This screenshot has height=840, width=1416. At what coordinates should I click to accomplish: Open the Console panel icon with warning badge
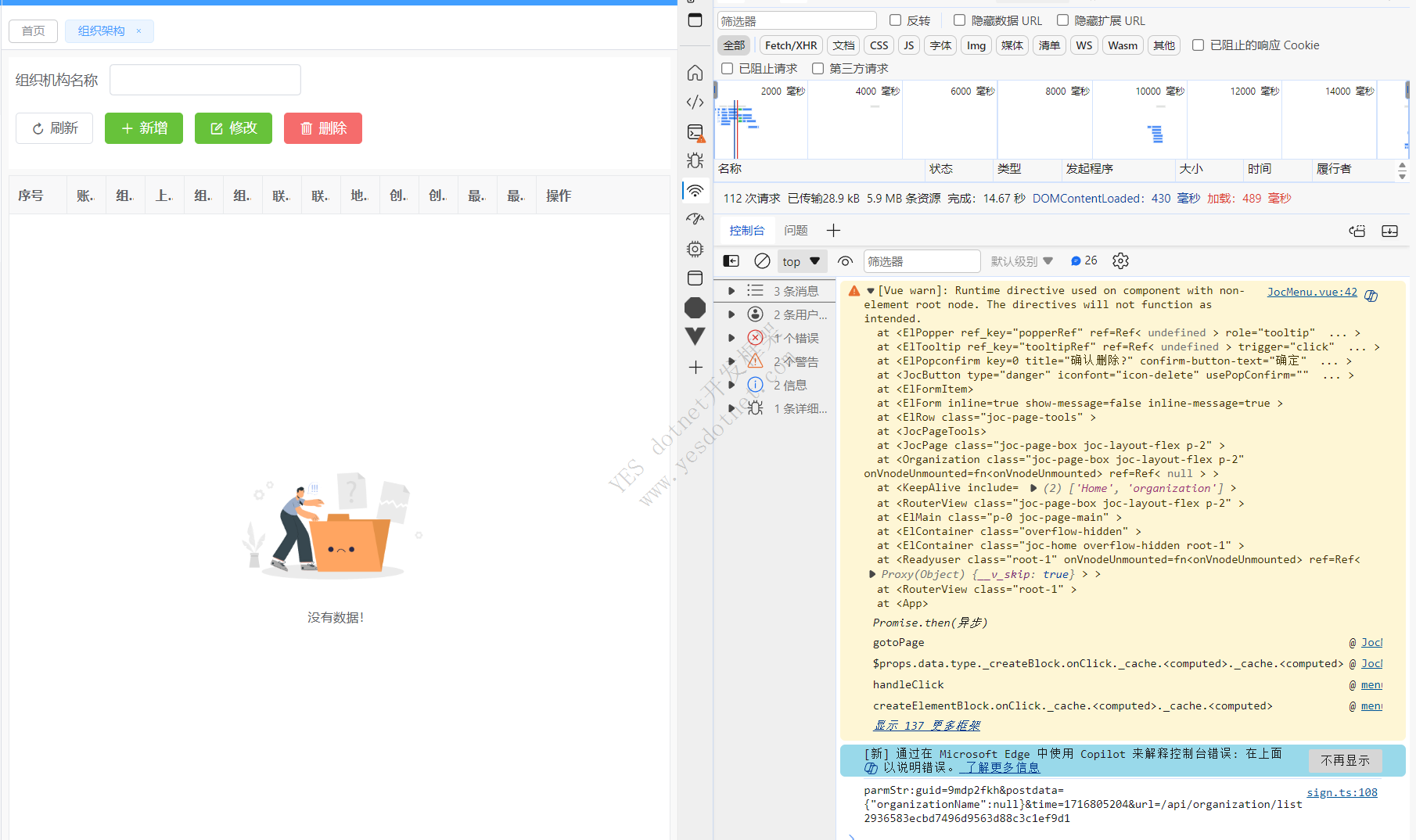click(x=695, y=132)
